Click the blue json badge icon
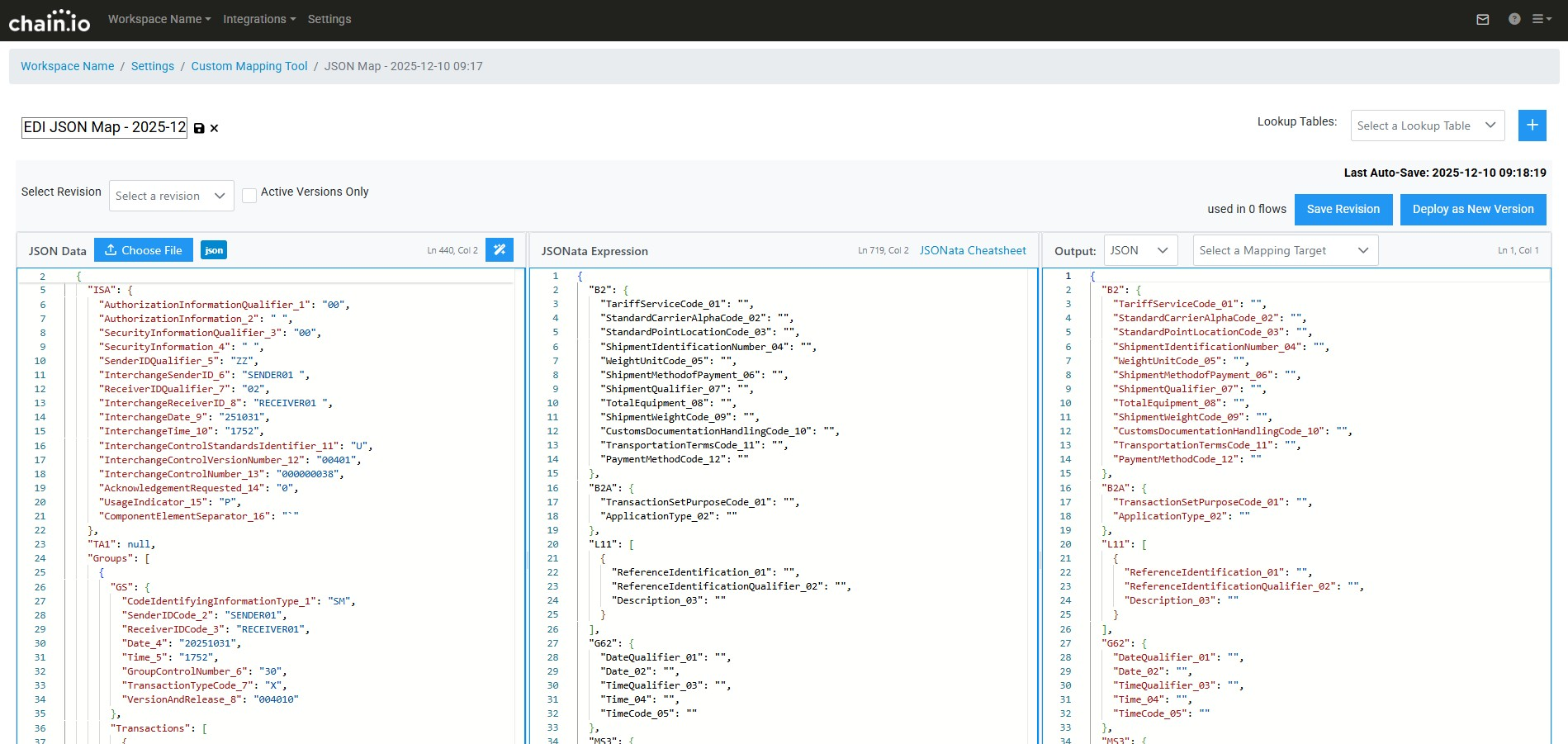The image size is (1568, 744). (214, 250)
